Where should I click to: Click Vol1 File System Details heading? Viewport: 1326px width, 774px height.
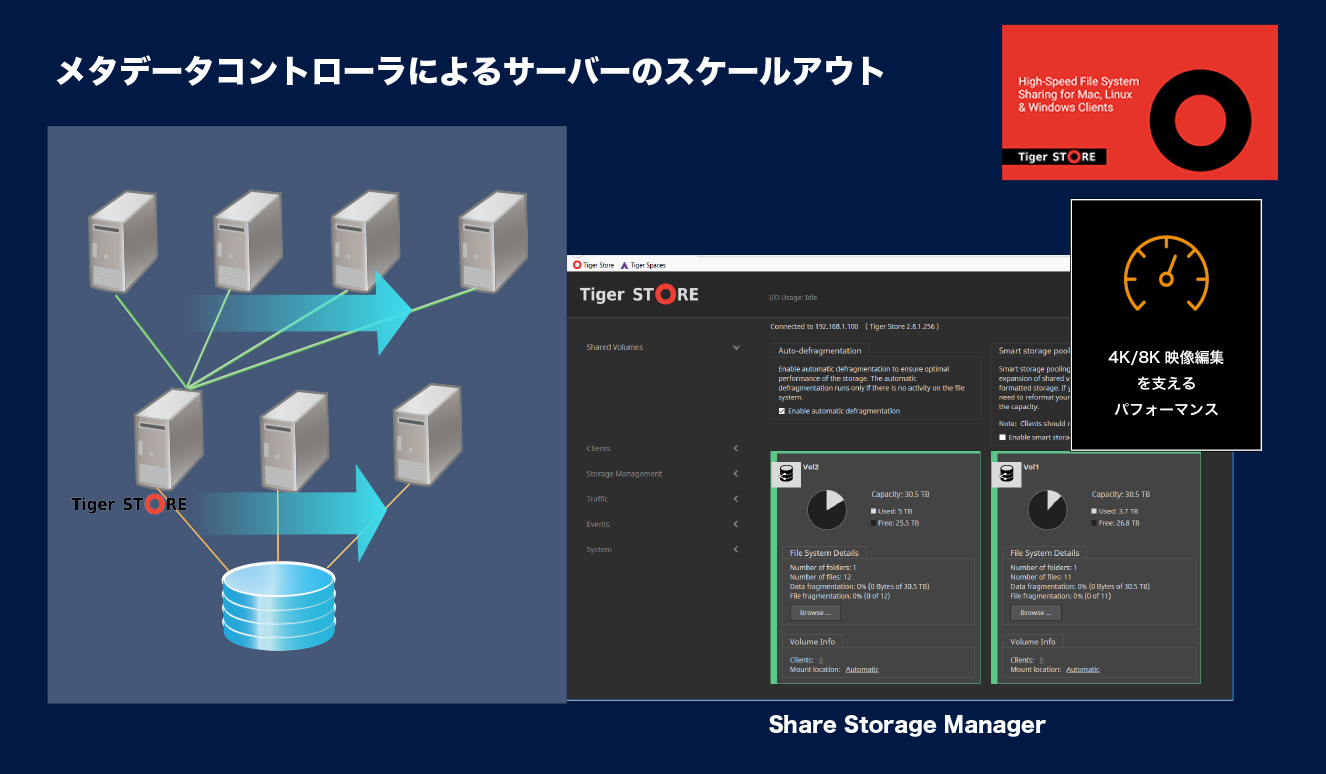tap(1044, 552)
